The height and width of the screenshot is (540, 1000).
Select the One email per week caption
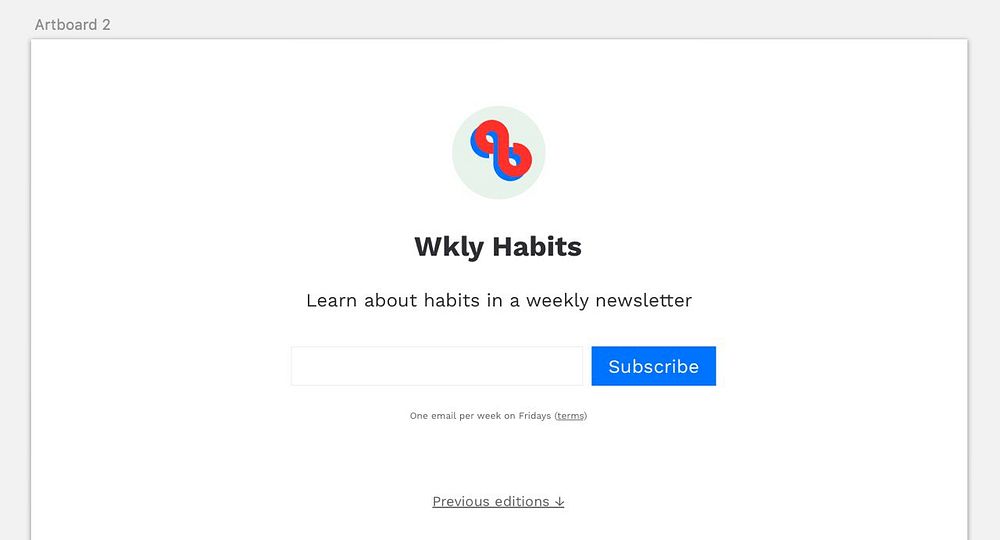pyautogui.click(x=498, y=416)
